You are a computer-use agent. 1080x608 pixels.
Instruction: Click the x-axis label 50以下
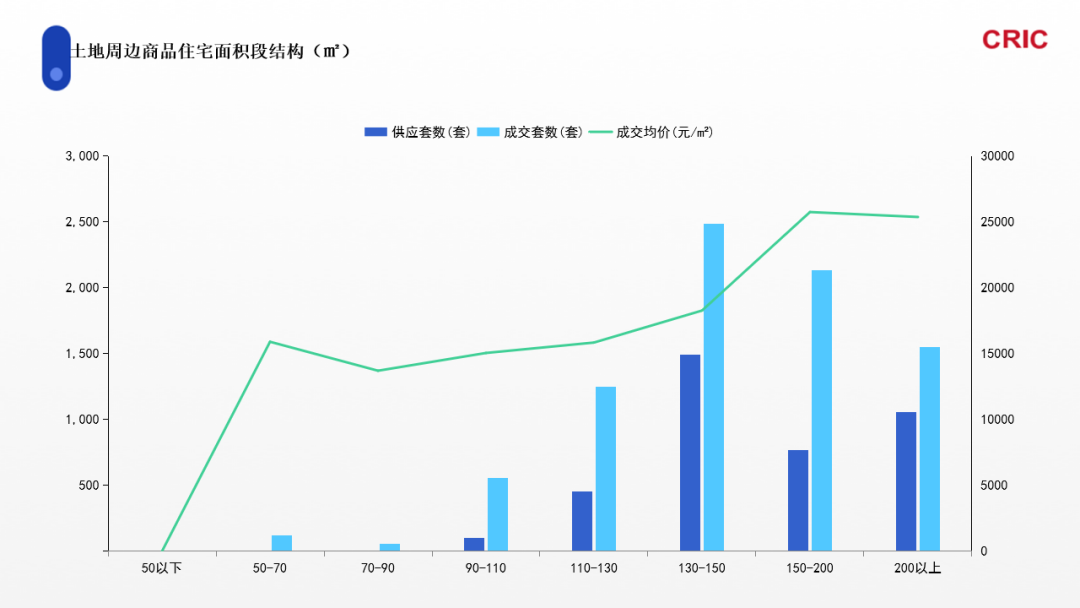(x=162, y=568)
